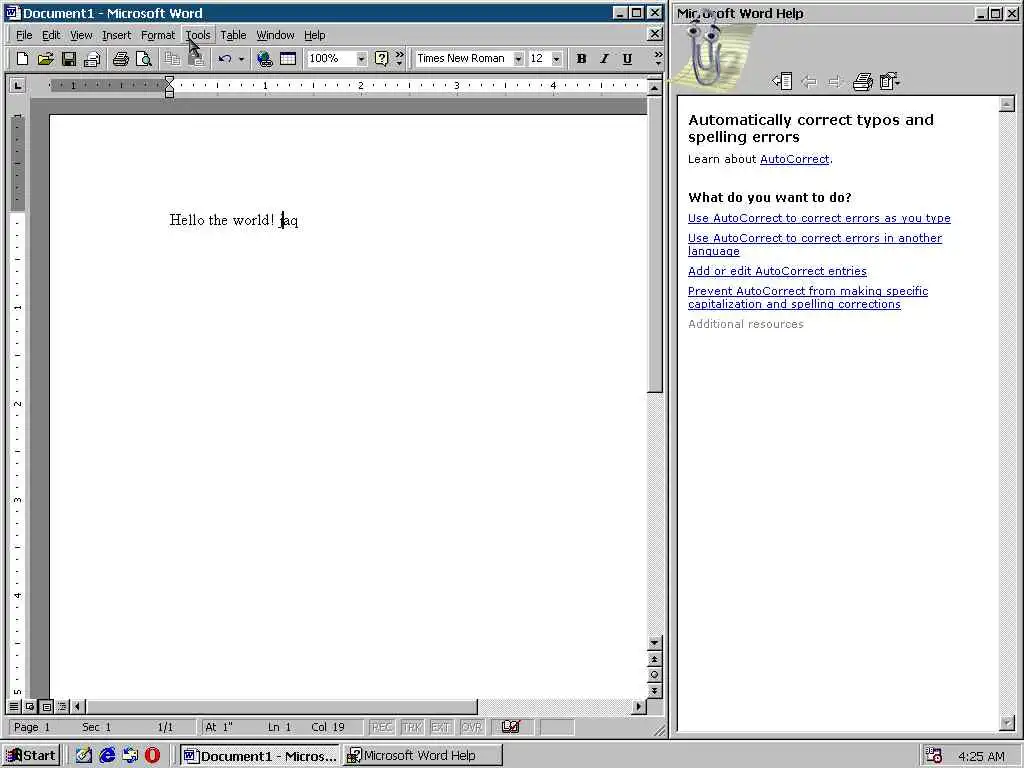The height and width of the screenshot is (768, 1024).
Task: Create a new blank document from toolbar
Action: 22,59
